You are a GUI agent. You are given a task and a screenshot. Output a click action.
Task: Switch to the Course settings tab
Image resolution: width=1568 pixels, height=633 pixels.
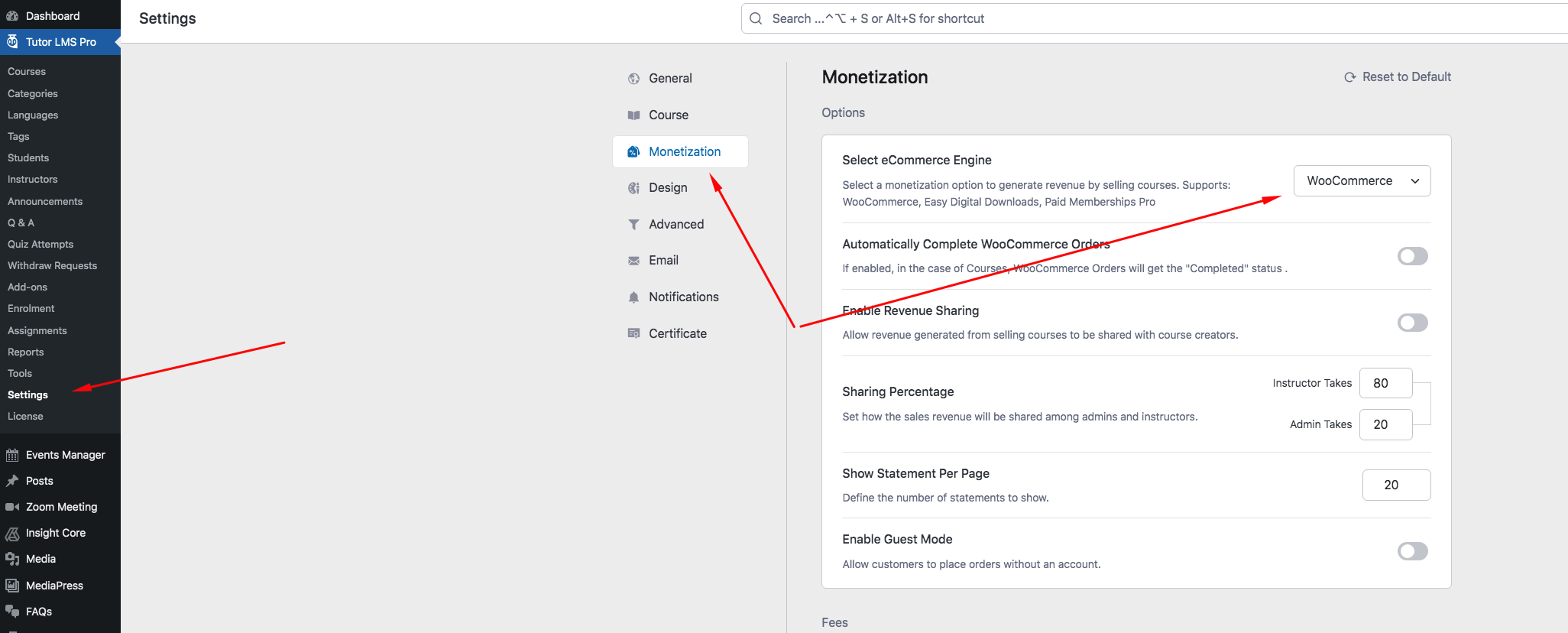(680, 115)
